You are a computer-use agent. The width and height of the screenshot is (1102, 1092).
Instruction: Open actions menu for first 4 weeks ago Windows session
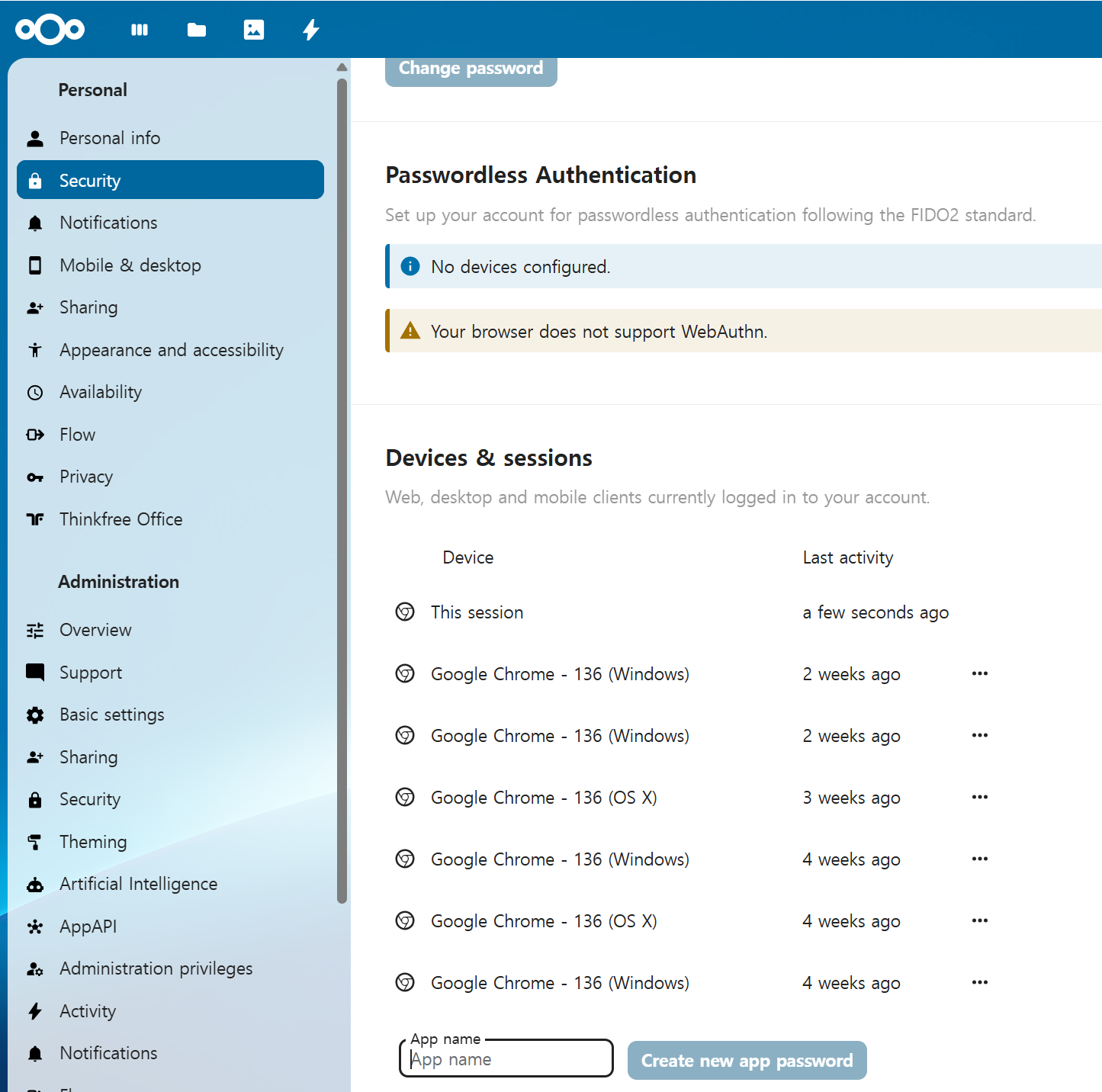coord(980,859)
